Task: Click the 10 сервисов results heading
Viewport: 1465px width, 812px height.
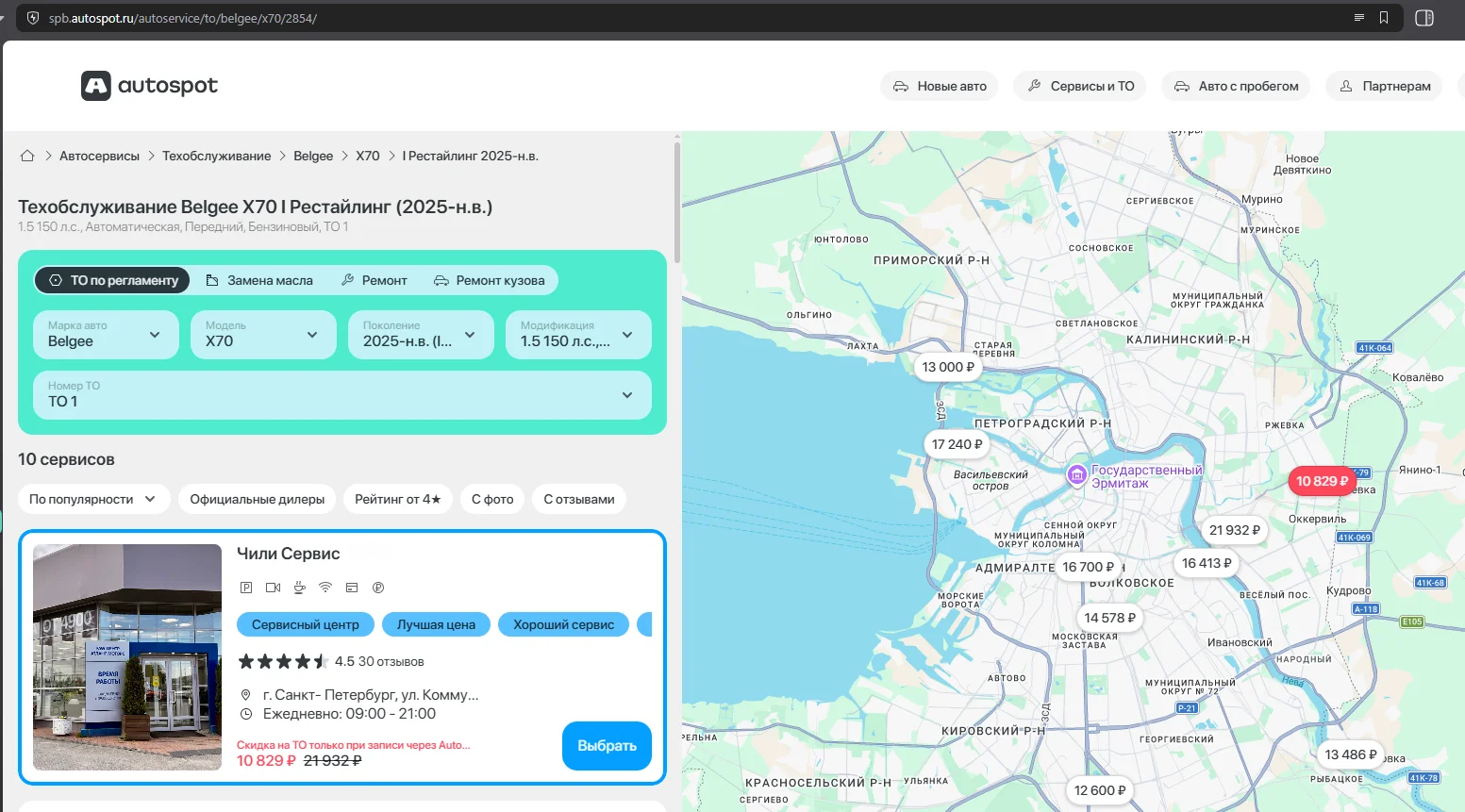Action: pyautogui.click(x=66, y=459)
